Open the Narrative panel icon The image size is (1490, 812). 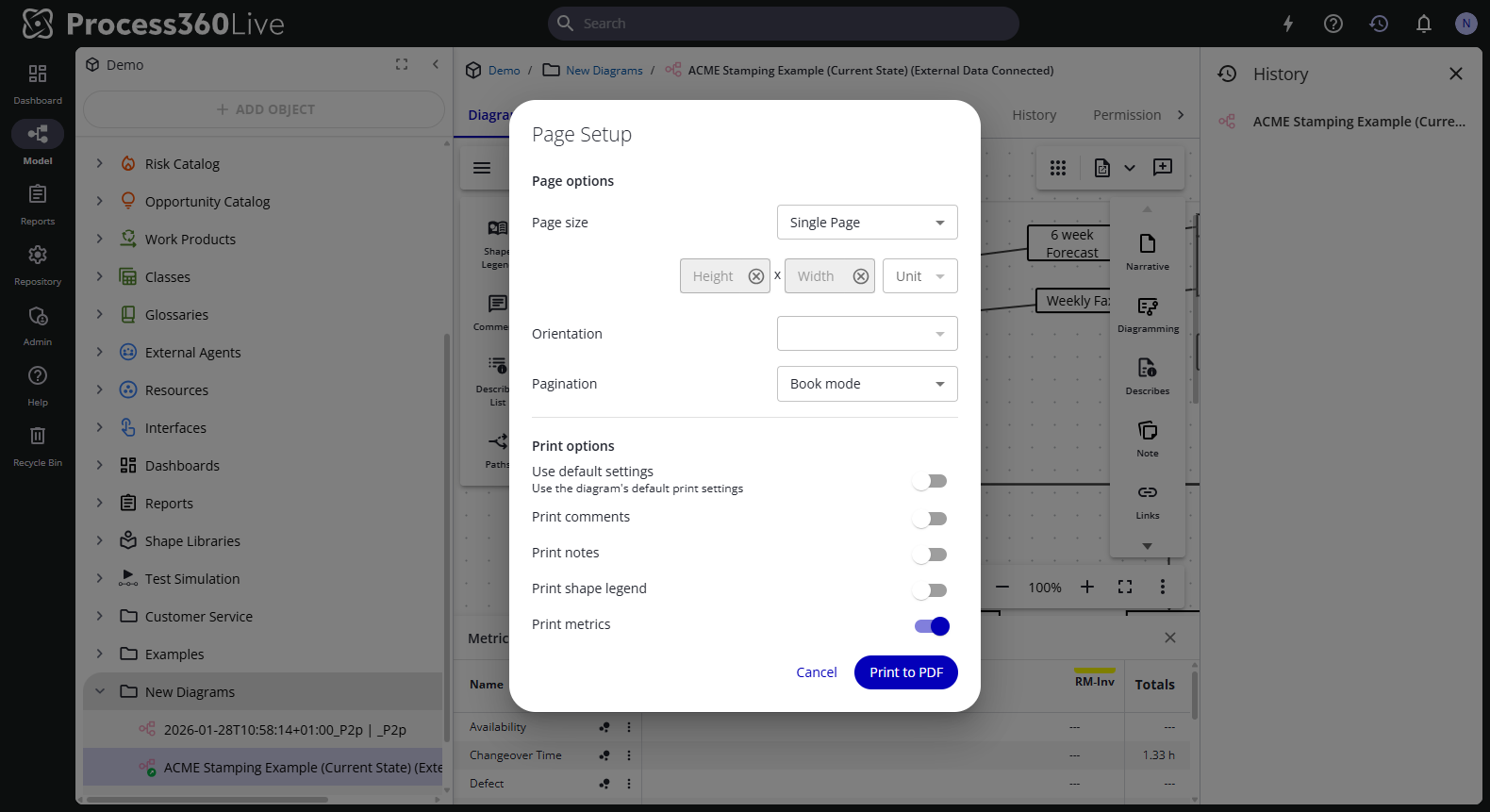[1148, 252]
